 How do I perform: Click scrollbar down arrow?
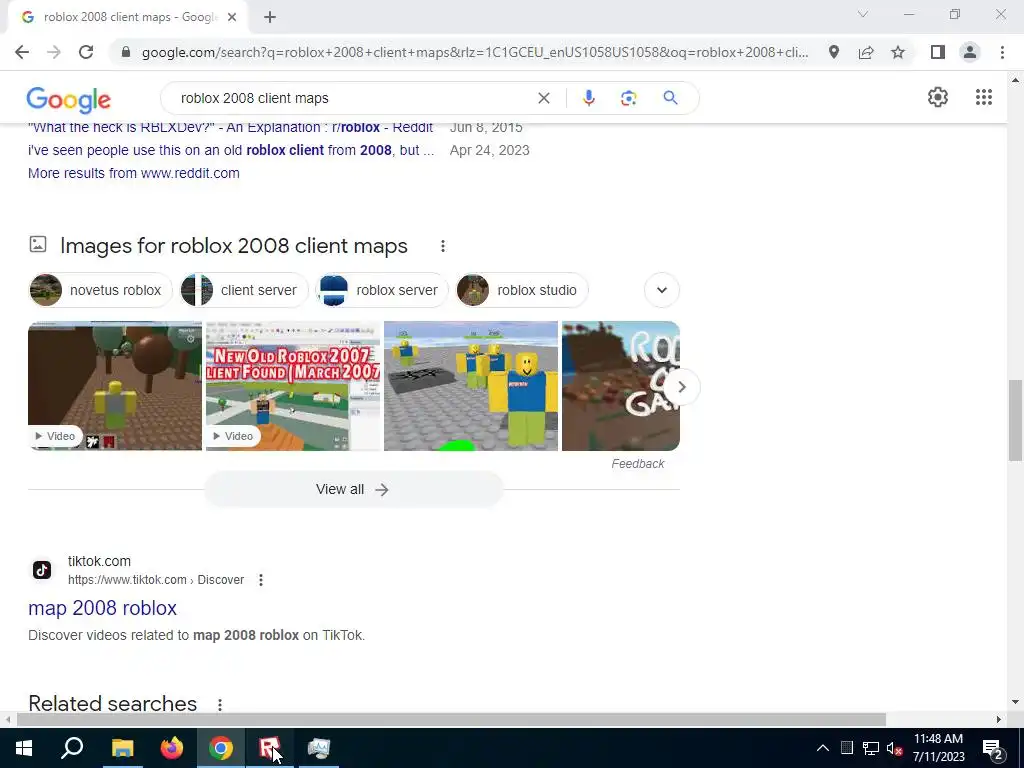[1016, 703]
